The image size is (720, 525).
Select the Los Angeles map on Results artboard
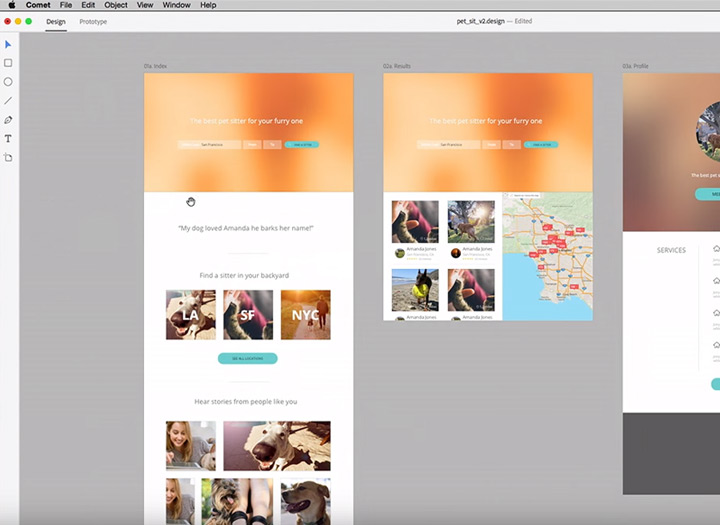(547, 256)
